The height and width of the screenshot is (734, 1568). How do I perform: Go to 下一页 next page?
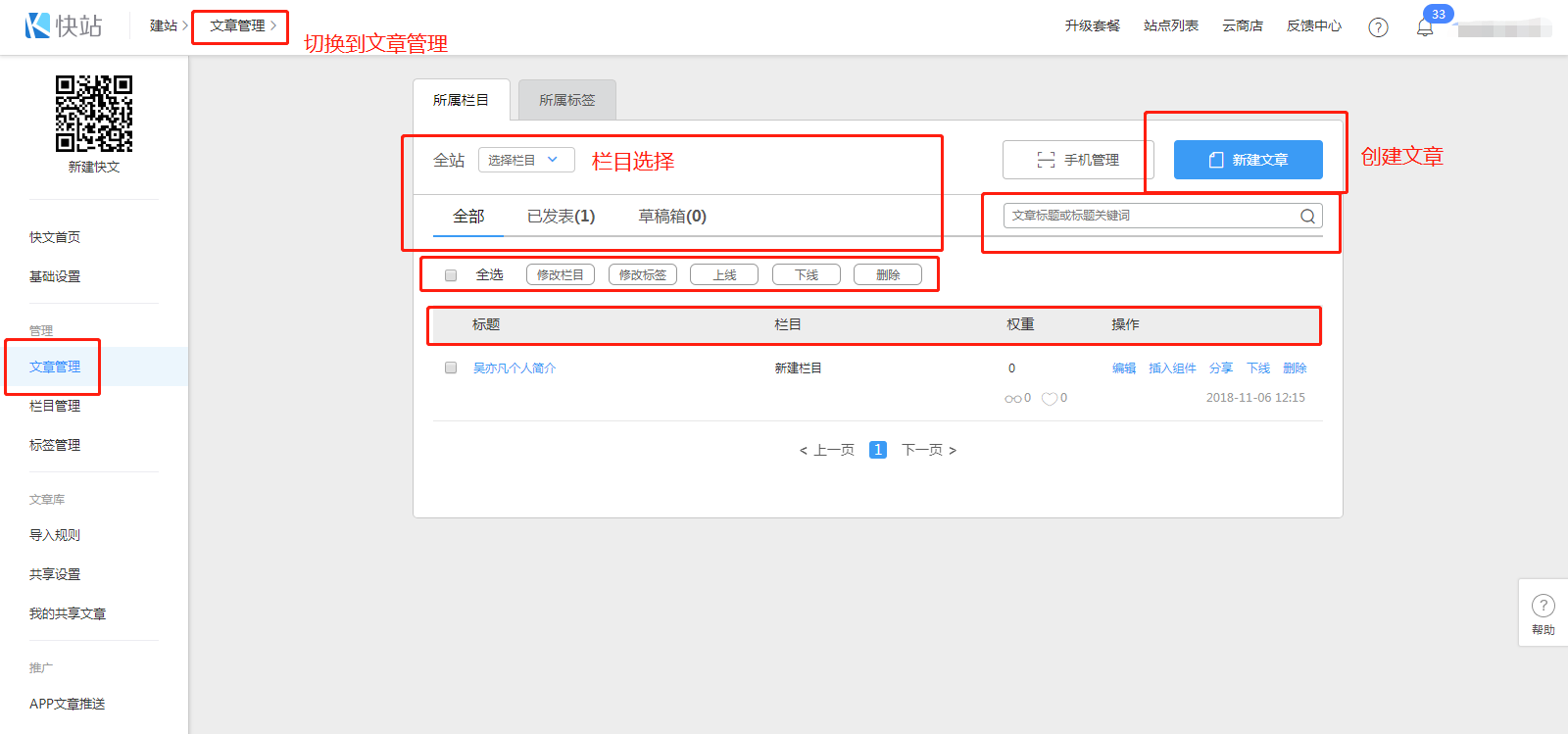(x=928, y=450)
